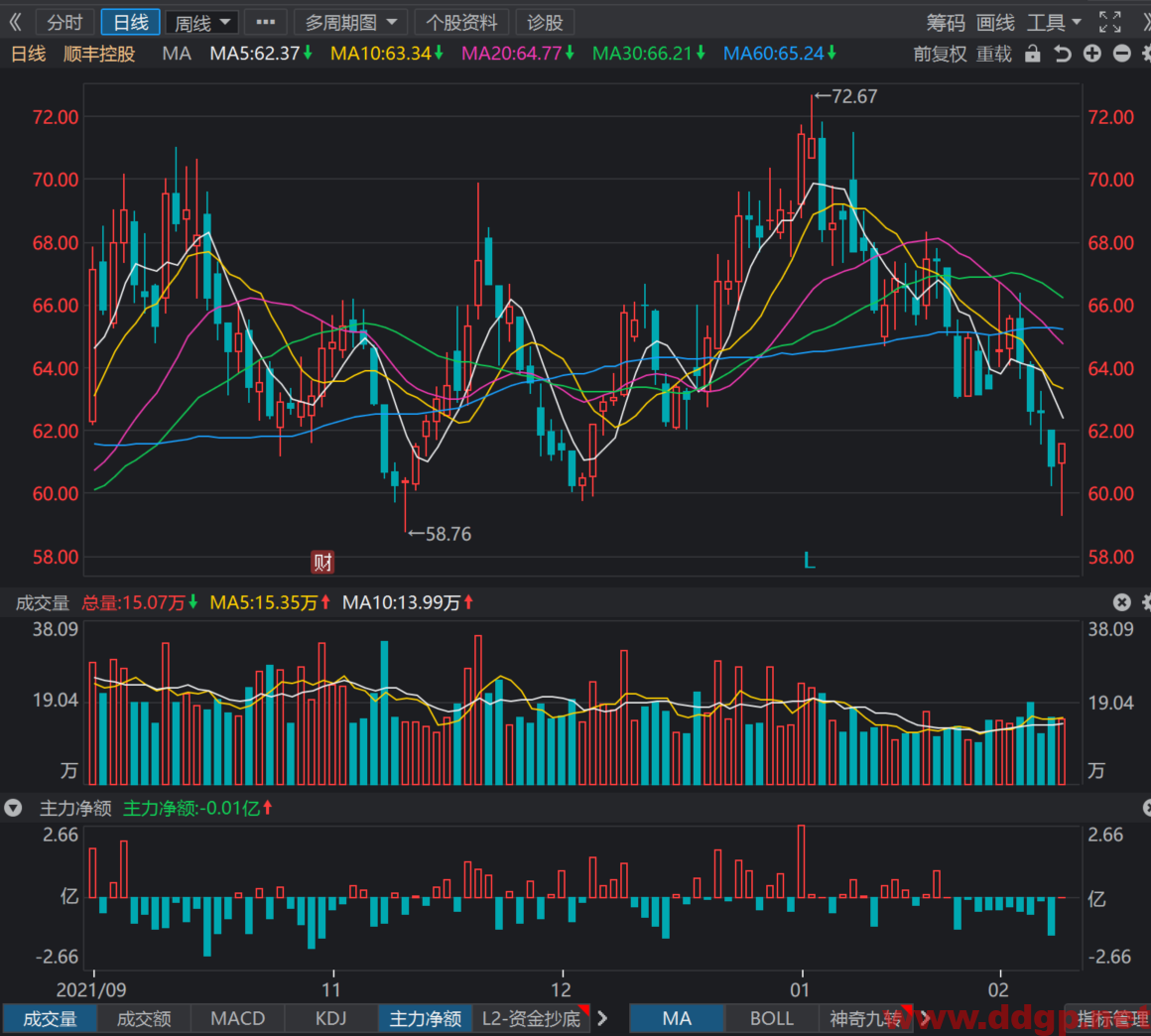Select the 主力净额 indicator tab
Image resolution: width=1151 pixels, height=1036 pixels.
tap(425, 1018)
